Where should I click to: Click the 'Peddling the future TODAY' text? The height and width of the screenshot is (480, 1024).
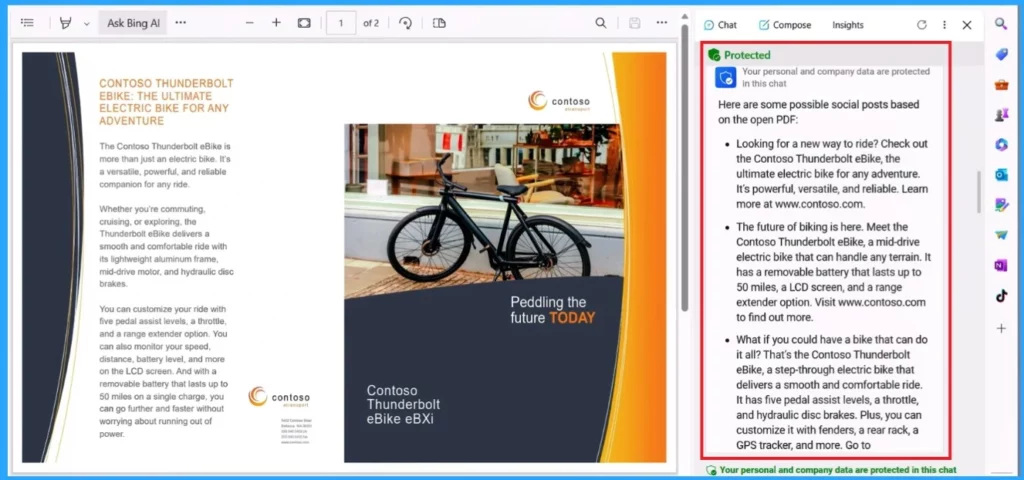pos(552,310)
